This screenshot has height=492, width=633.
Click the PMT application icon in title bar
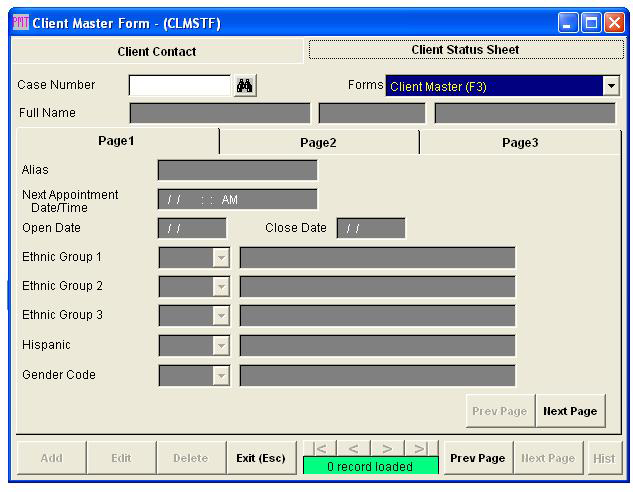(21, 22)
